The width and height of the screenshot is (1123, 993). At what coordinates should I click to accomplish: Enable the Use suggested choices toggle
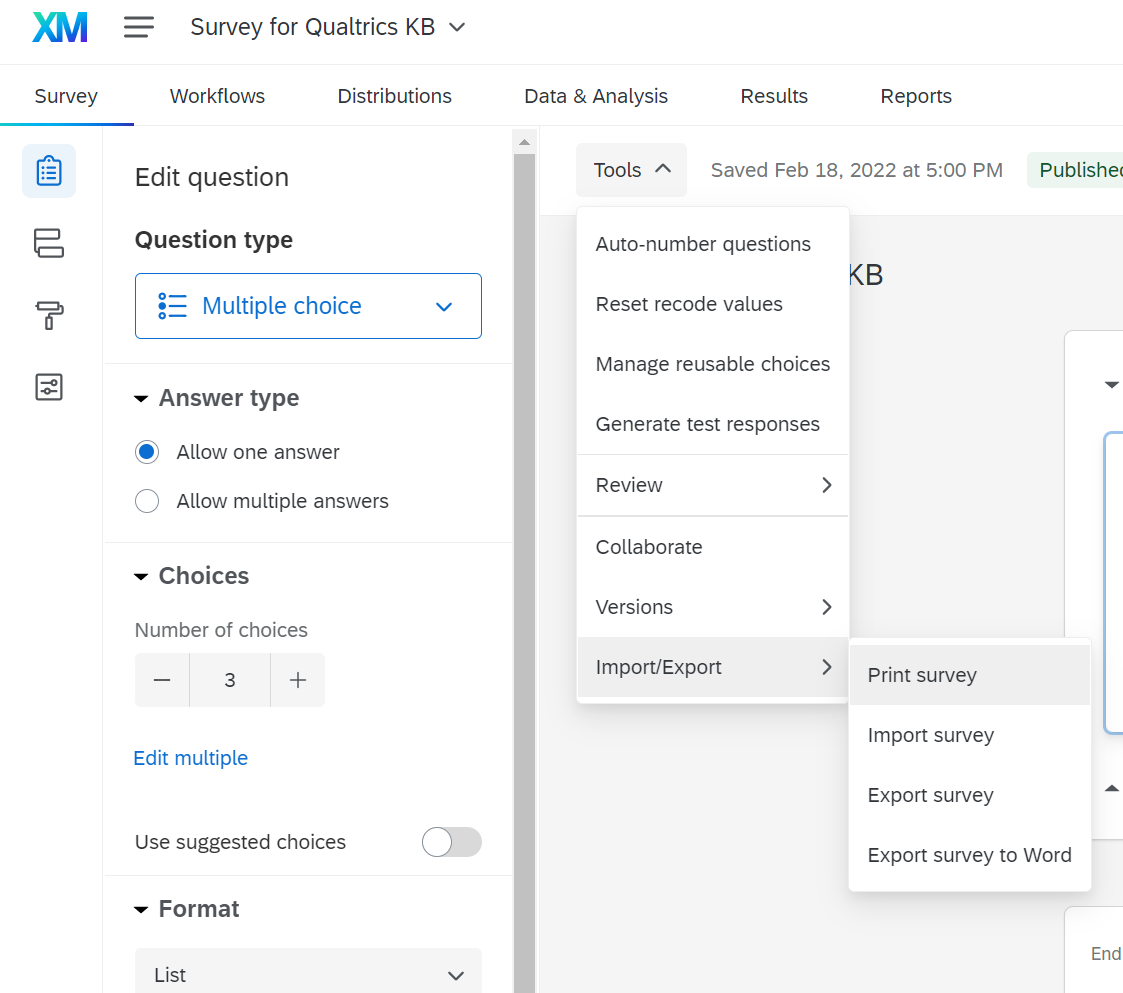click(x=451, y=842)
